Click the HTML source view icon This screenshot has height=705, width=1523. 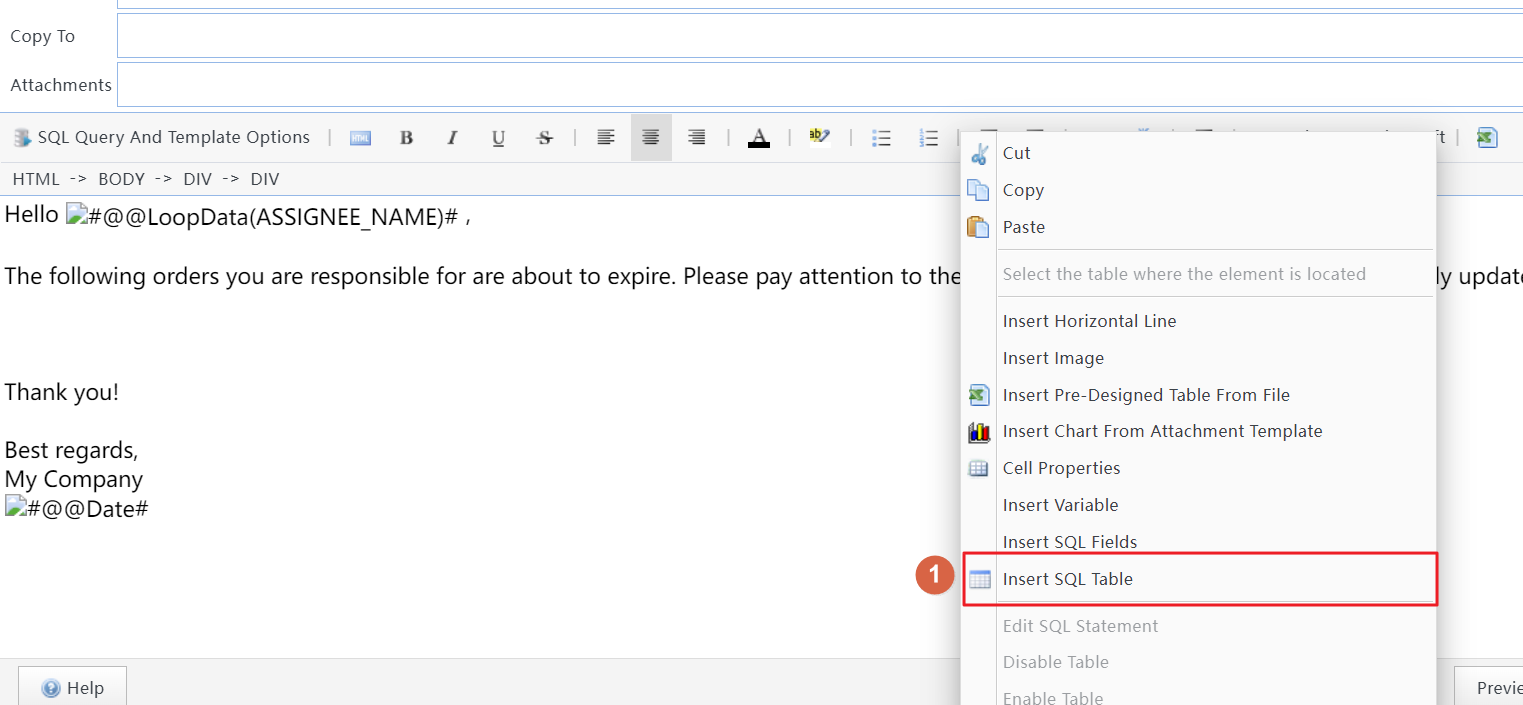(x=360, y=138)
